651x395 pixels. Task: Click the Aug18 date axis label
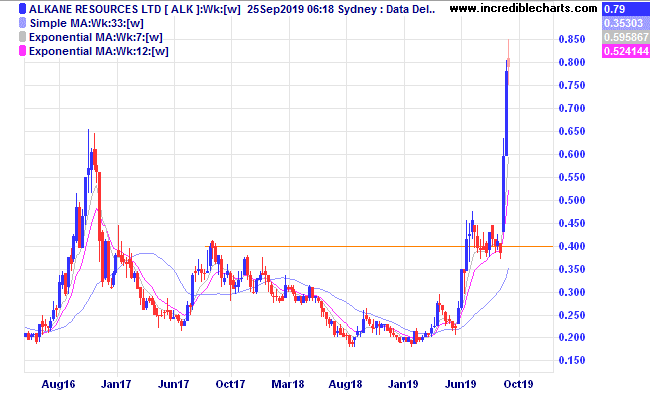pos(345,385)
